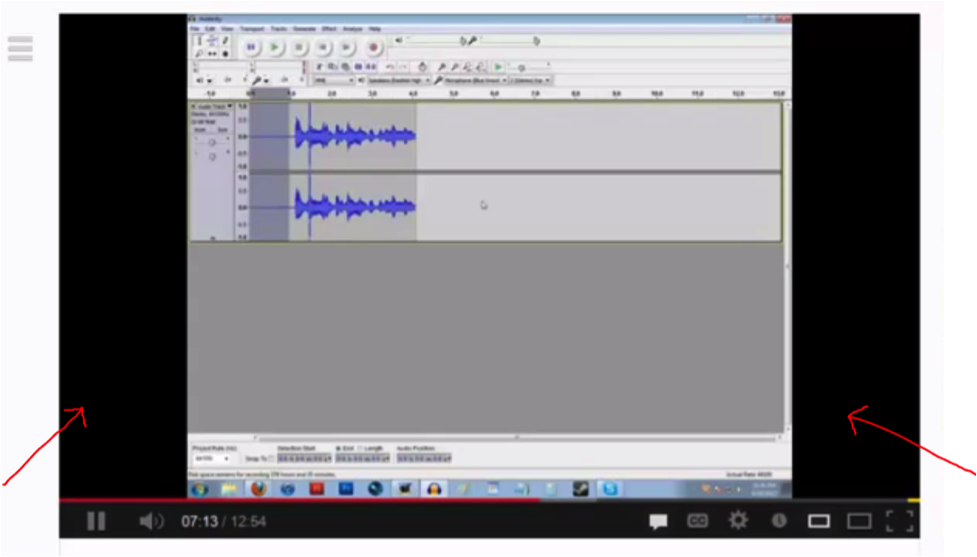Open the Analyze menu in Audacity

tap(352, 29)
